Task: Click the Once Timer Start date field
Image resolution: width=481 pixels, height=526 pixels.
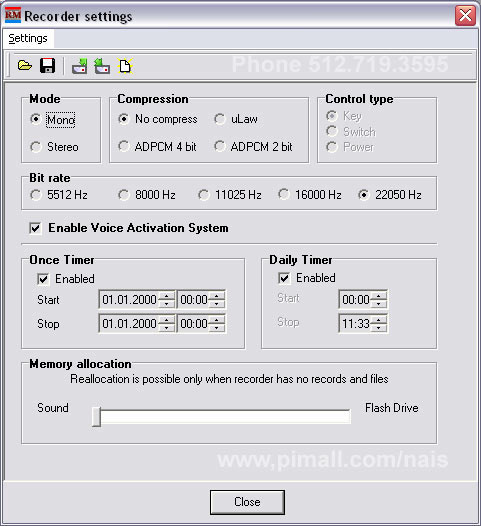Action: point(129,299)
